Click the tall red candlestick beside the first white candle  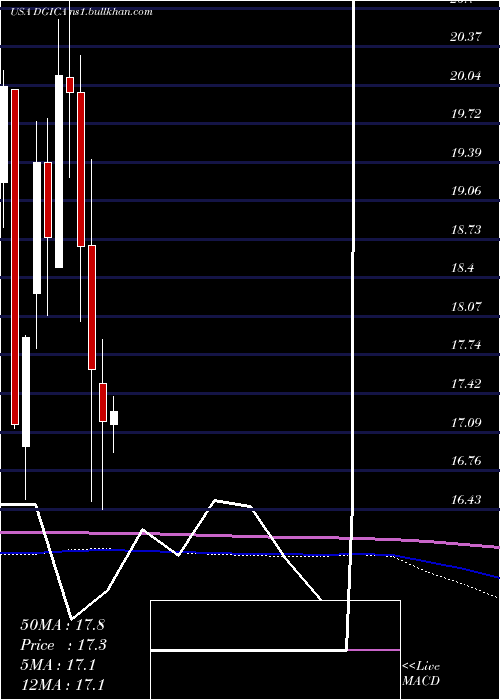pos(15,257)
